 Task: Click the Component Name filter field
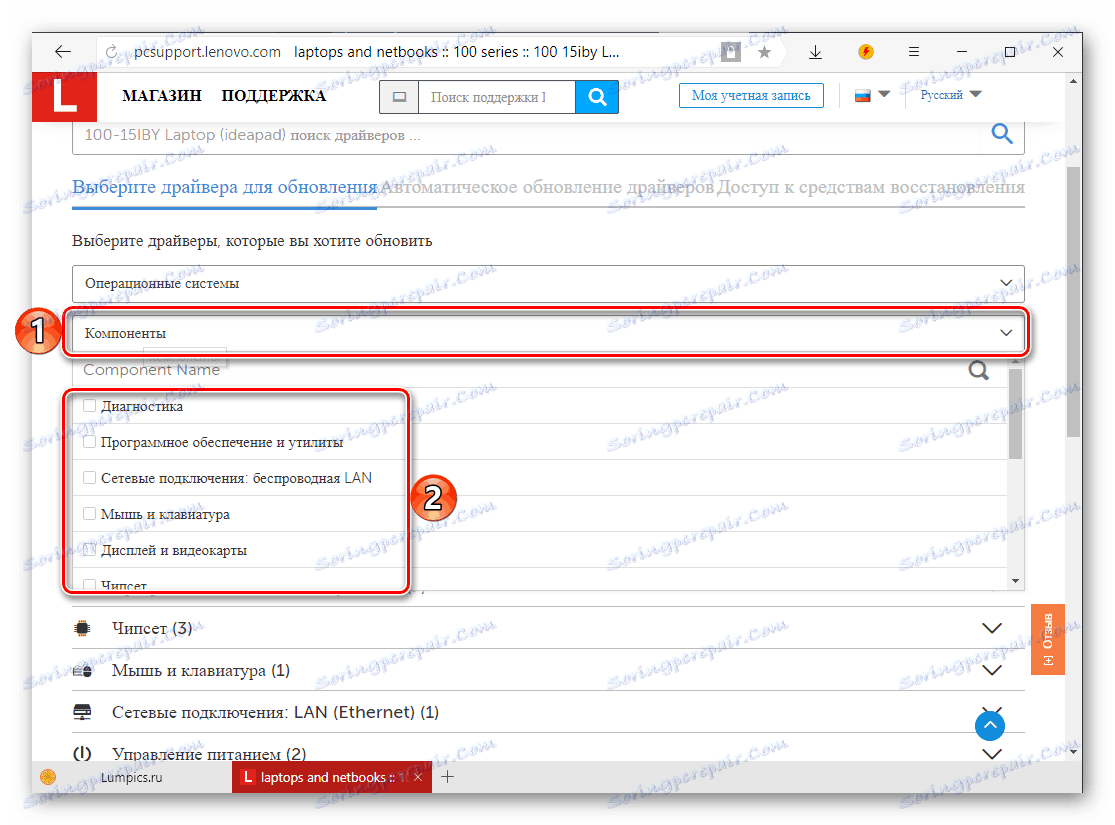(x=523, y=370)
